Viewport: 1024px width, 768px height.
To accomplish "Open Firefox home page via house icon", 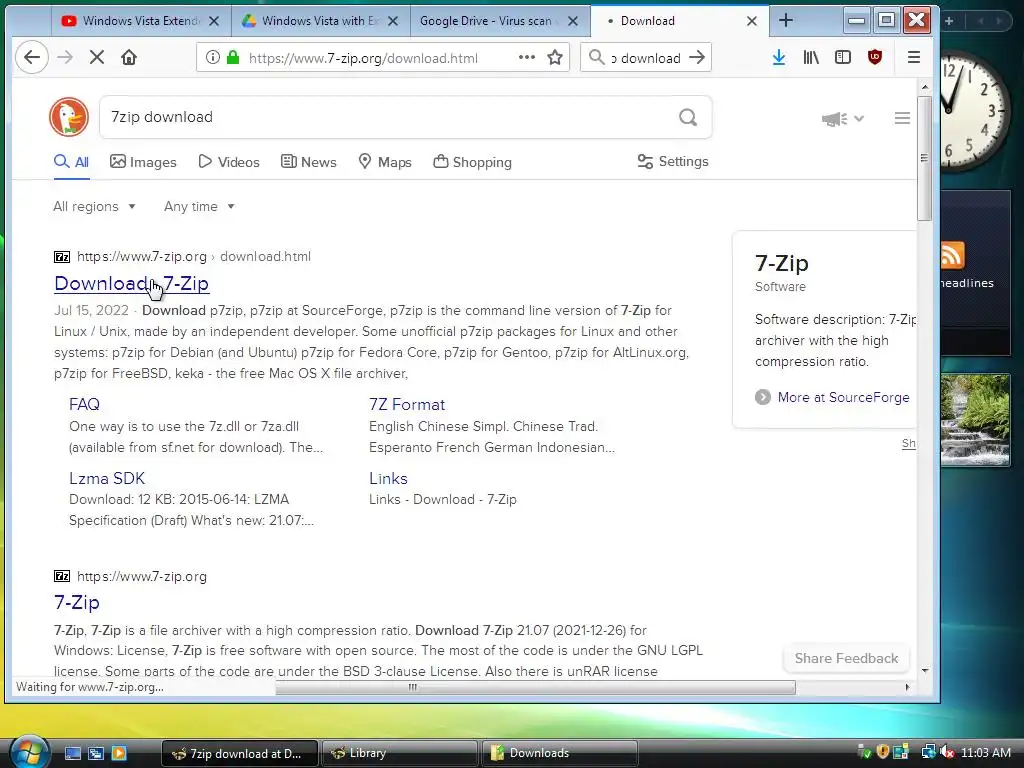I will pos(129,57).
